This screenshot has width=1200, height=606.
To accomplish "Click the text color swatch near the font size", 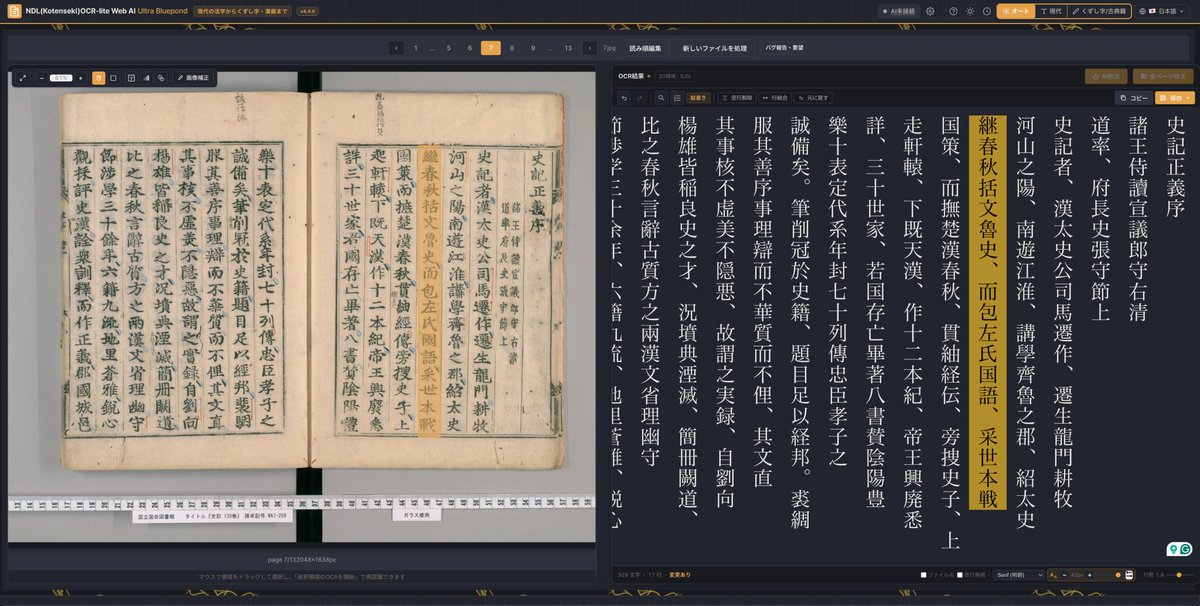I will pyautogui.click(x=1117, y=574).
